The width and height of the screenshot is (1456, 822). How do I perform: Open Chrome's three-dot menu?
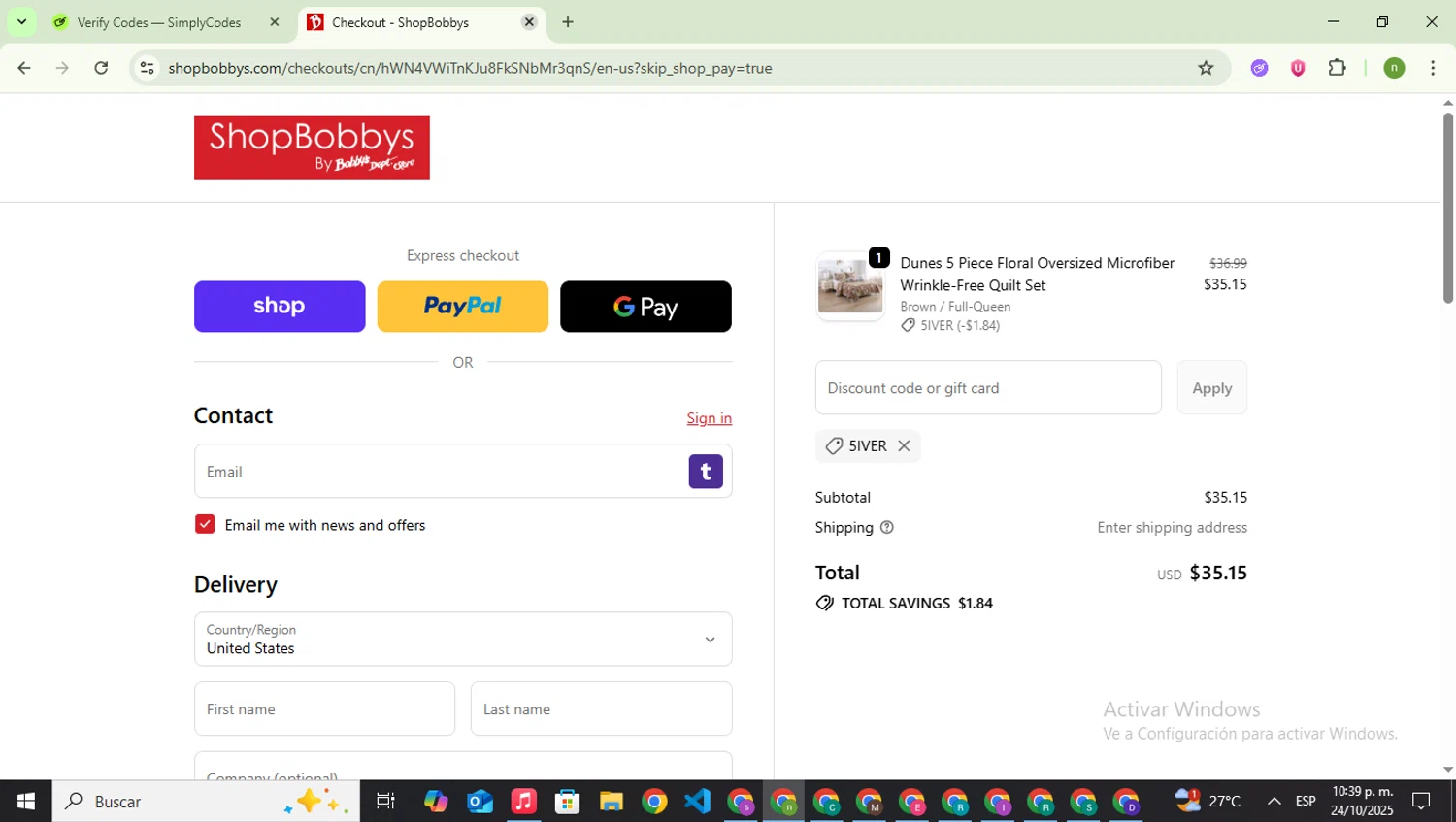[1433, 68]
